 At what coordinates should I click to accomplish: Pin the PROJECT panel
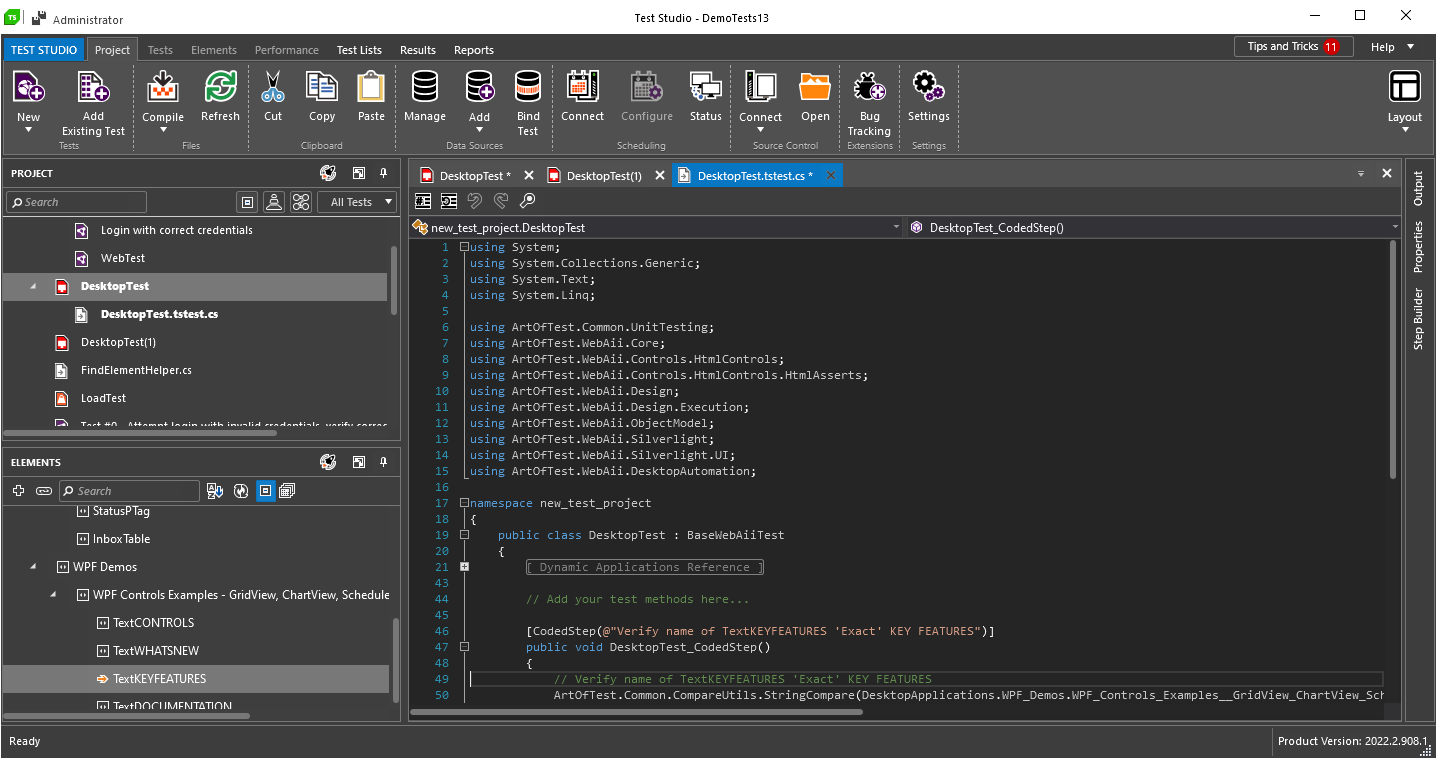[383, 173]
